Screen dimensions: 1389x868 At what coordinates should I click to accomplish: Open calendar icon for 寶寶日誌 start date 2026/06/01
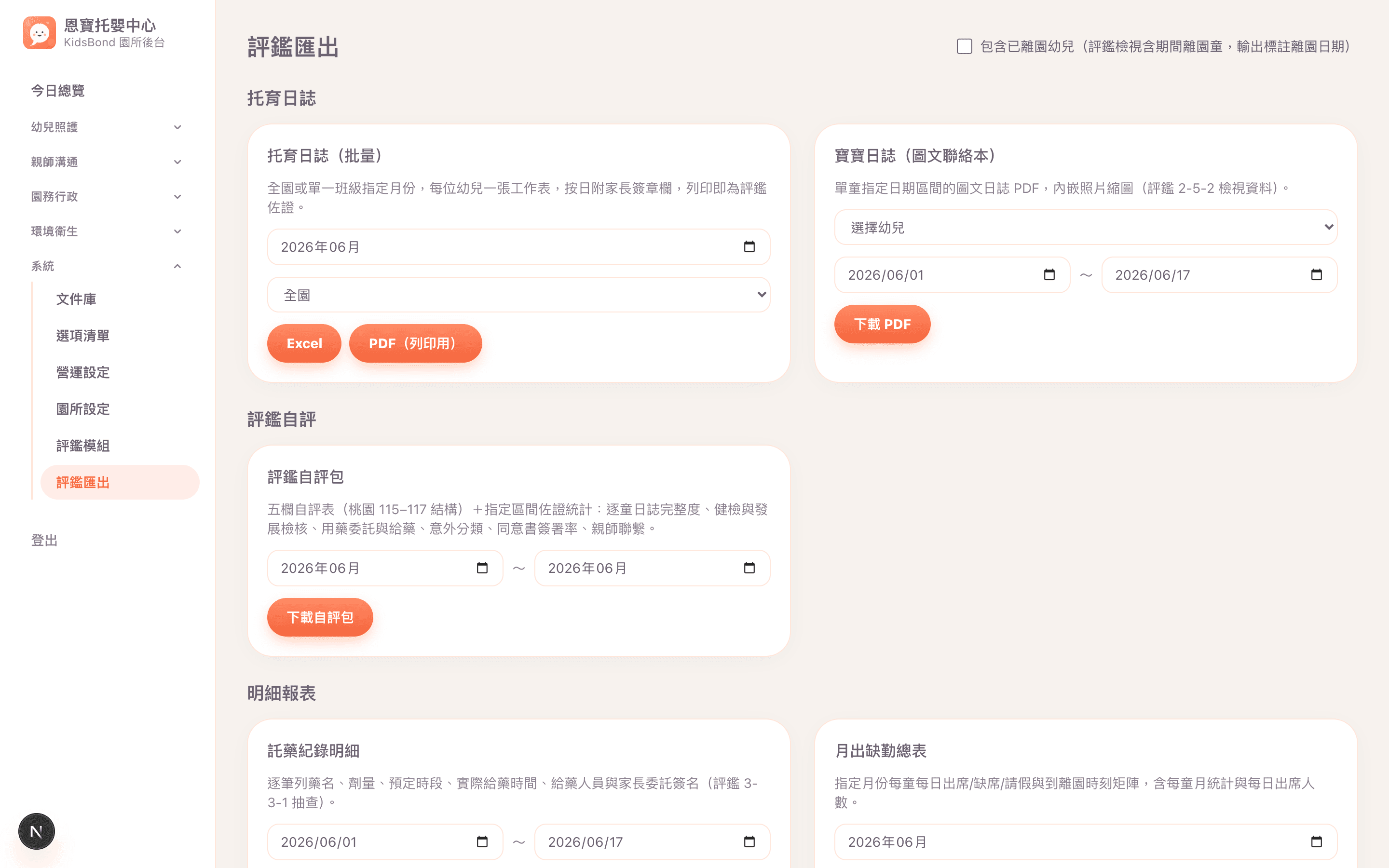[x=1049, y=275]
